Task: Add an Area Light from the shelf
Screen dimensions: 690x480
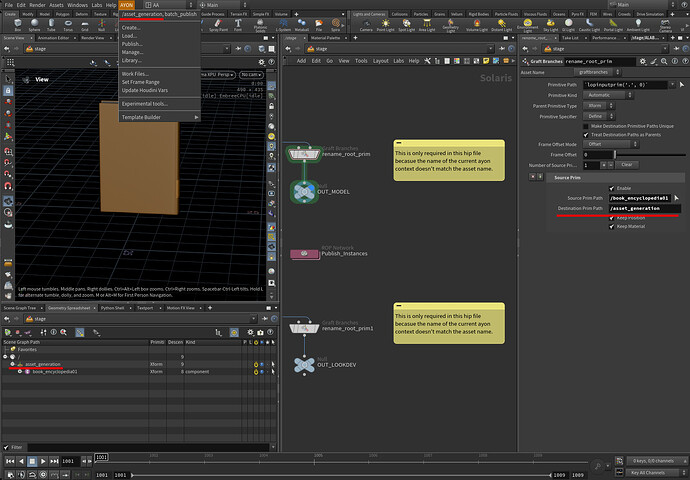Action: [426, 25]
